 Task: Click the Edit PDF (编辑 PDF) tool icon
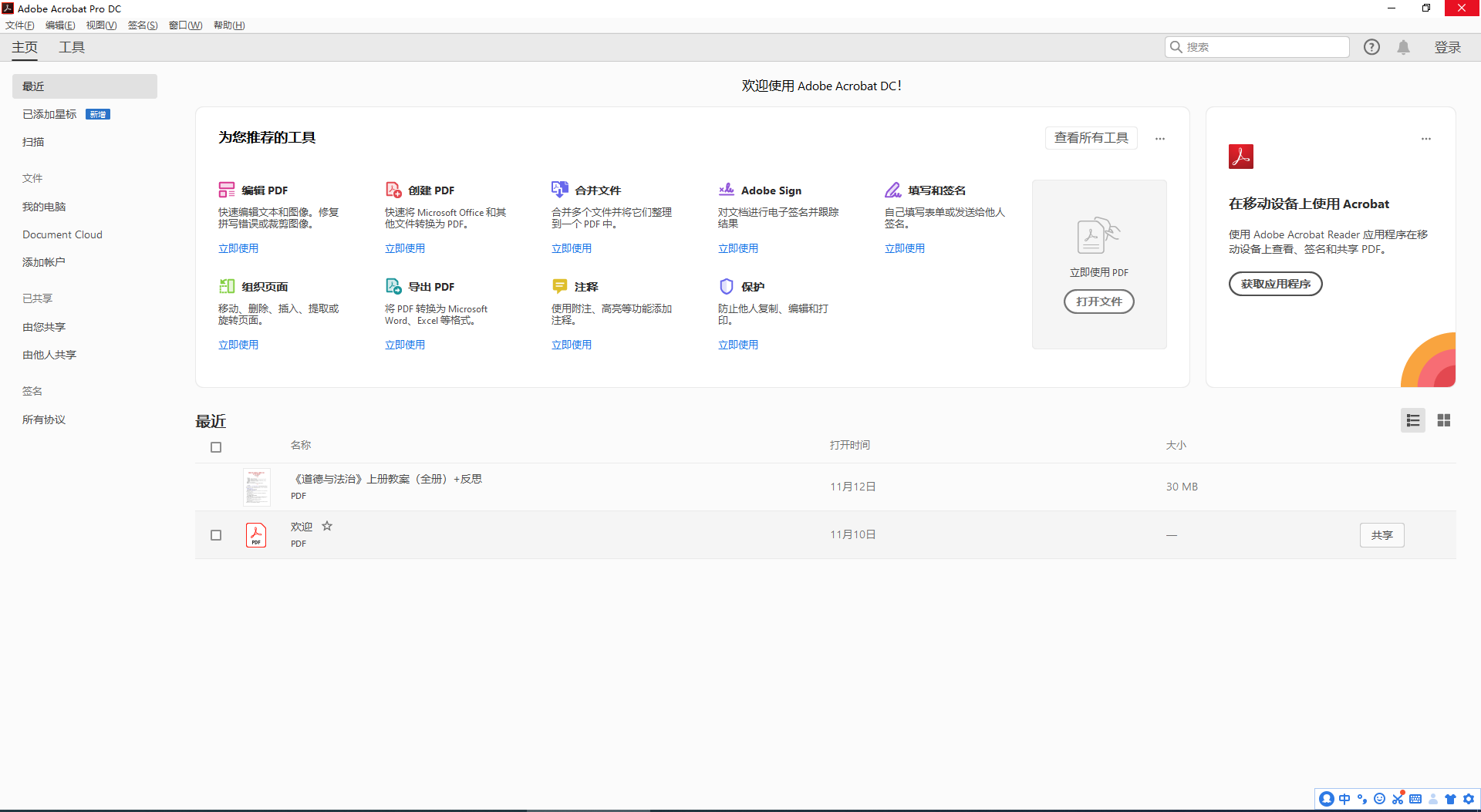(x=227, y=190)
